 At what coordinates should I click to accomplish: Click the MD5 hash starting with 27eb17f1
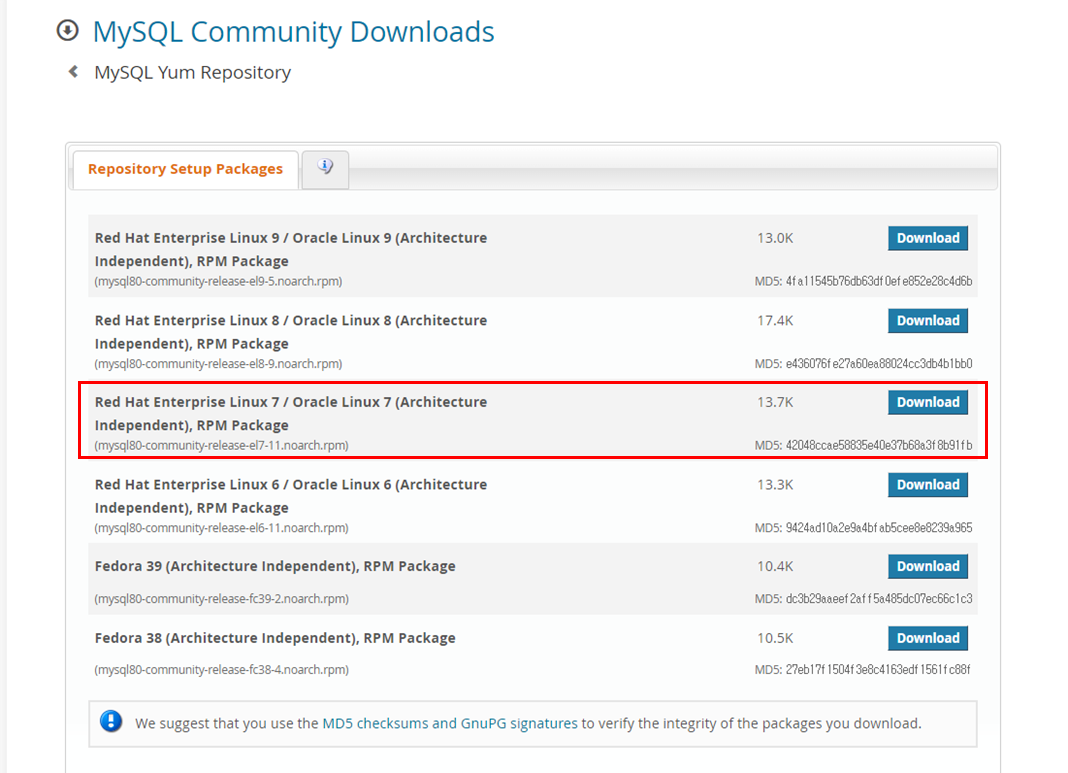[x=878, y=669]
